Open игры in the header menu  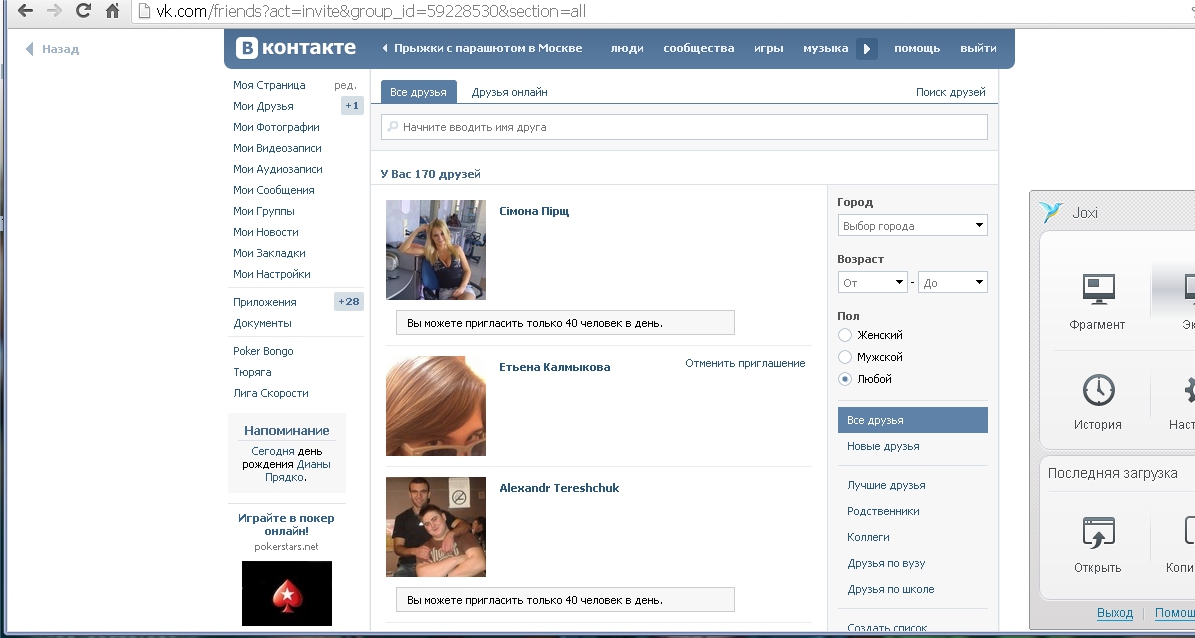pyautogui.click(x=768, y=48)
